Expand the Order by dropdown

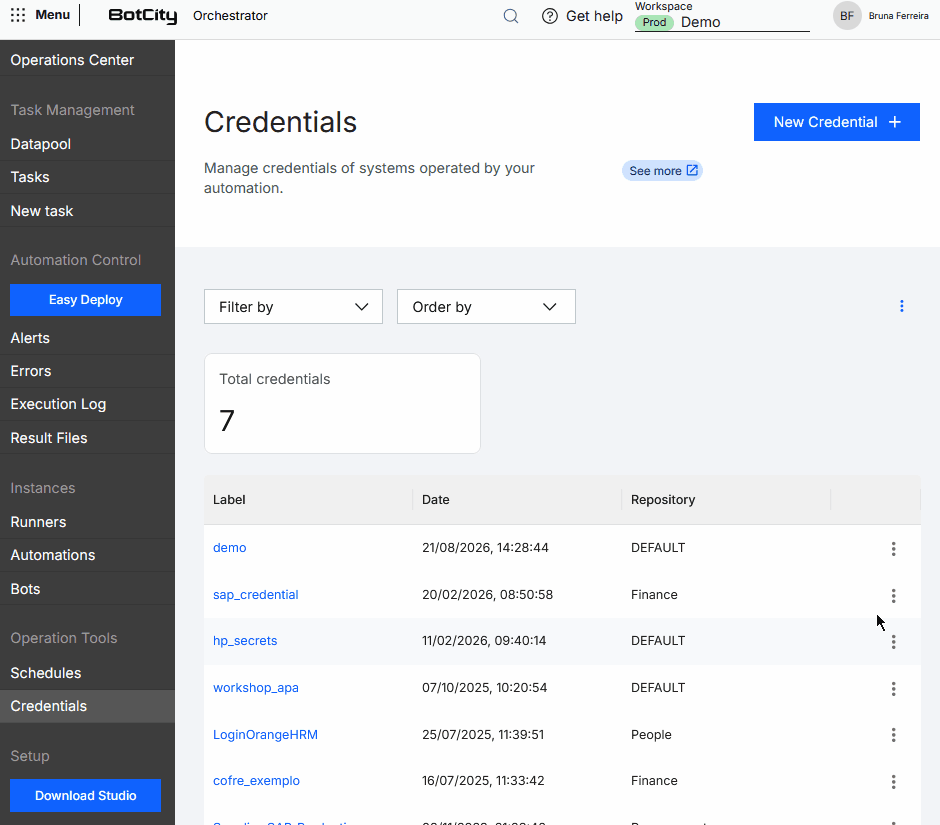[x=486, y=306]
